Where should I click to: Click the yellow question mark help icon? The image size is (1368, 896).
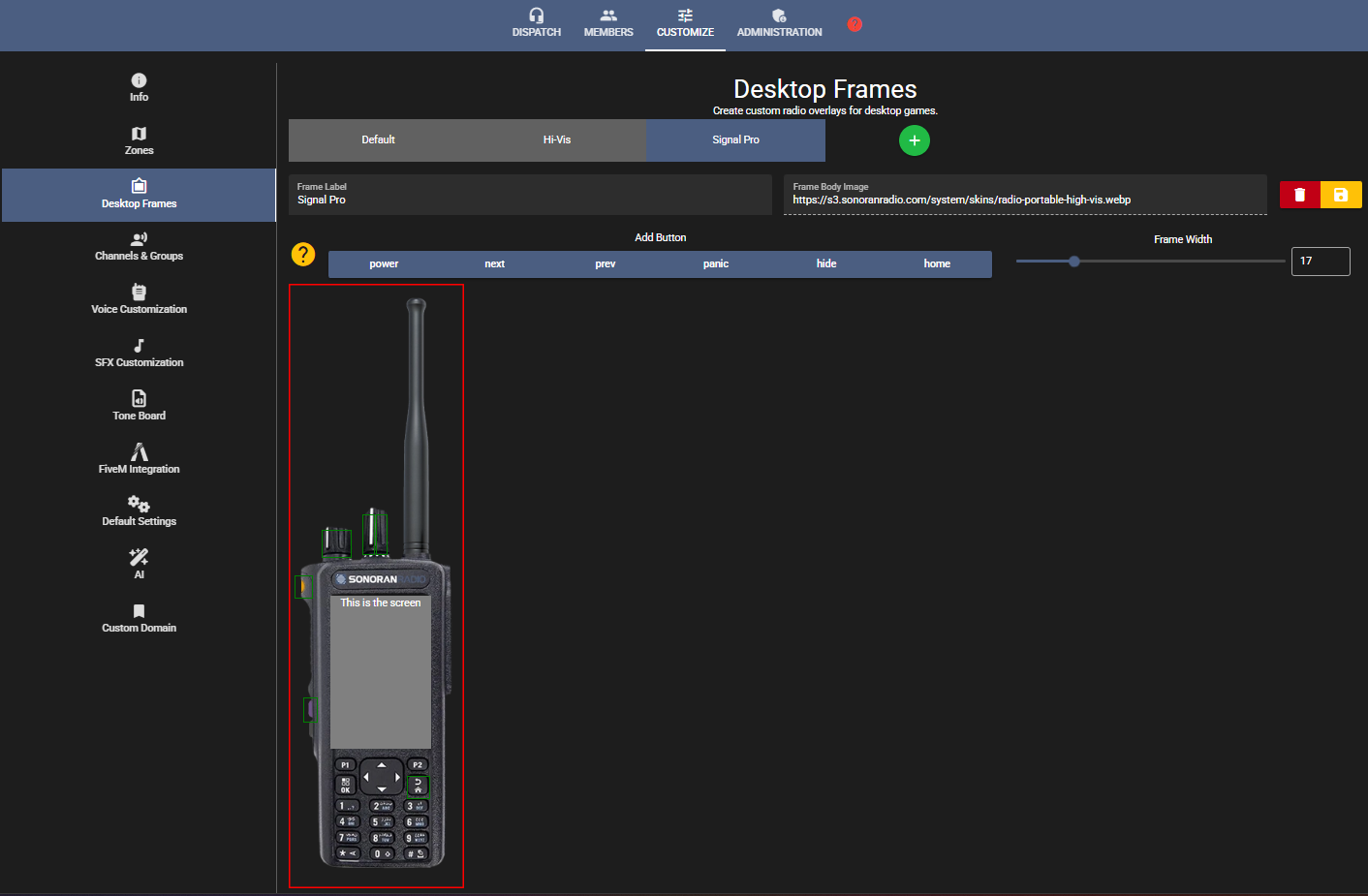303,254
